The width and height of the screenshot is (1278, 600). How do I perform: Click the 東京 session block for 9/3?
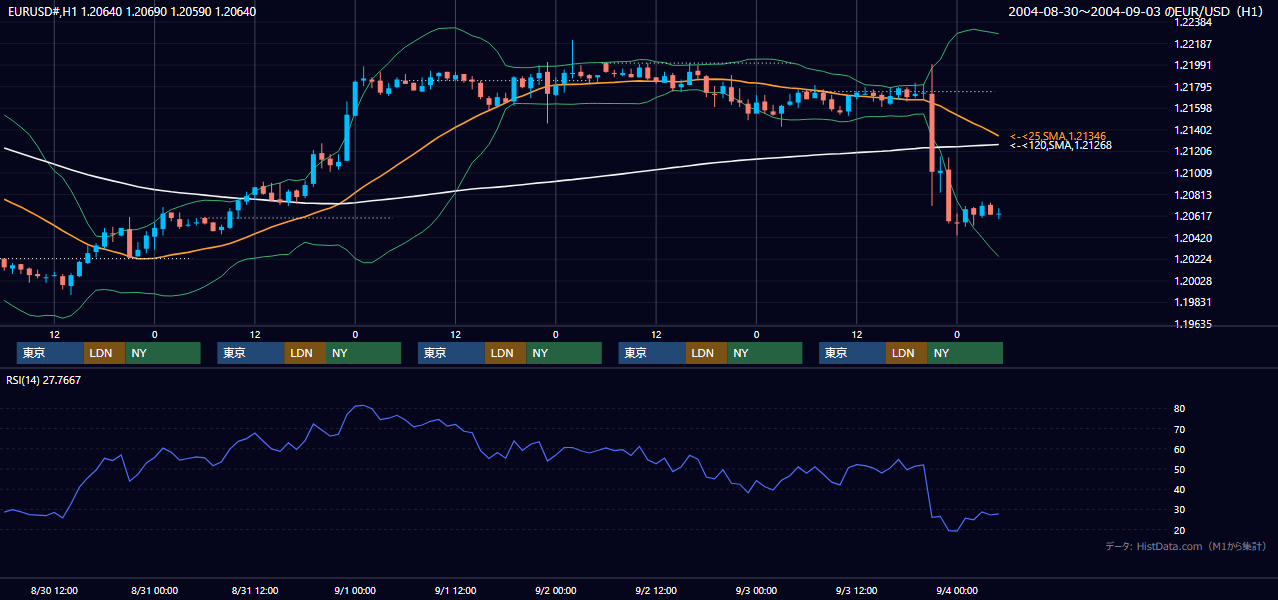(852, 353)
